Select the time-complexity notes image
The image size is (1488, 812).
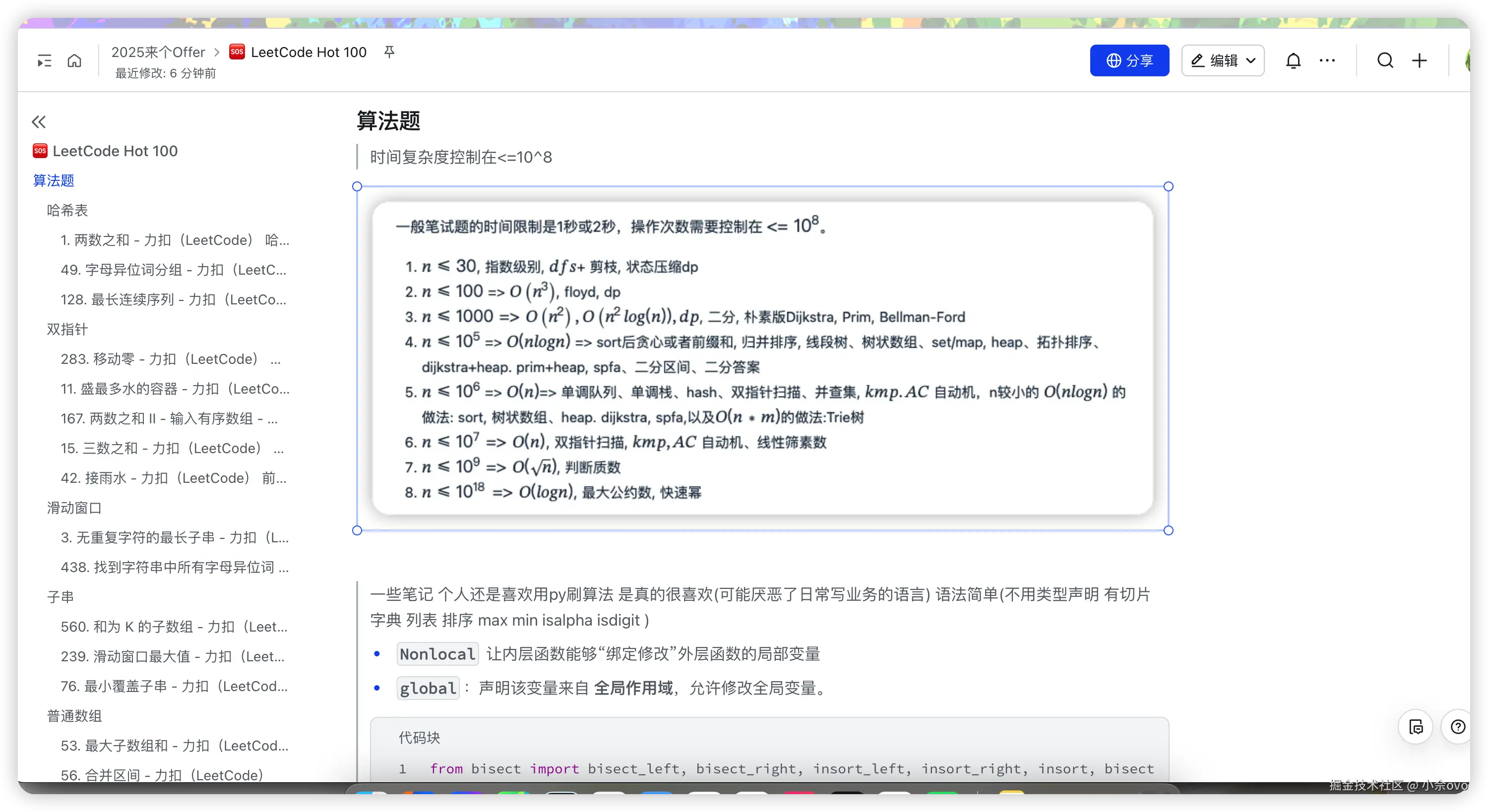762,358
